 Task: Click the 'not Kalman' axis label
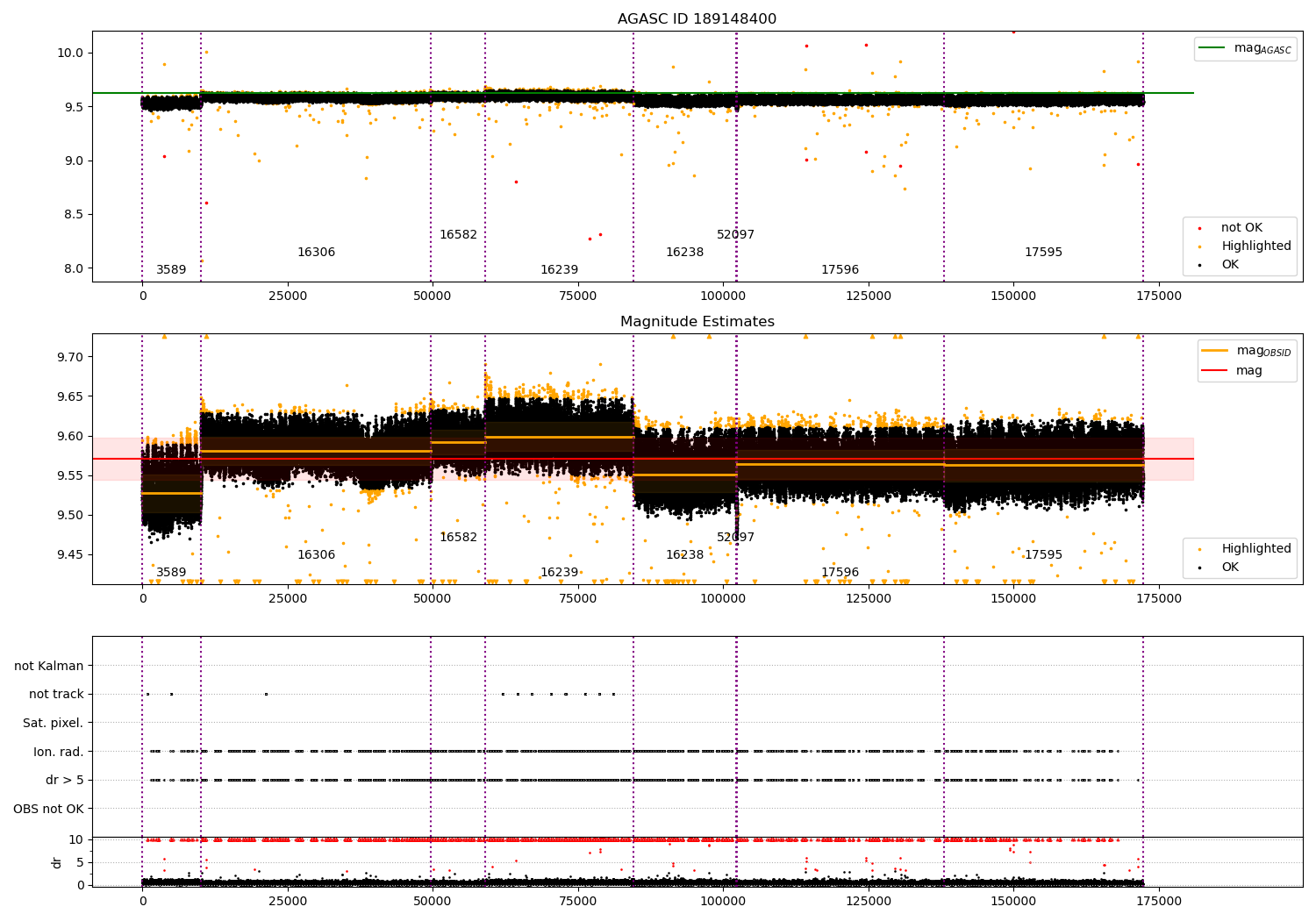click(x=49, y=666)
